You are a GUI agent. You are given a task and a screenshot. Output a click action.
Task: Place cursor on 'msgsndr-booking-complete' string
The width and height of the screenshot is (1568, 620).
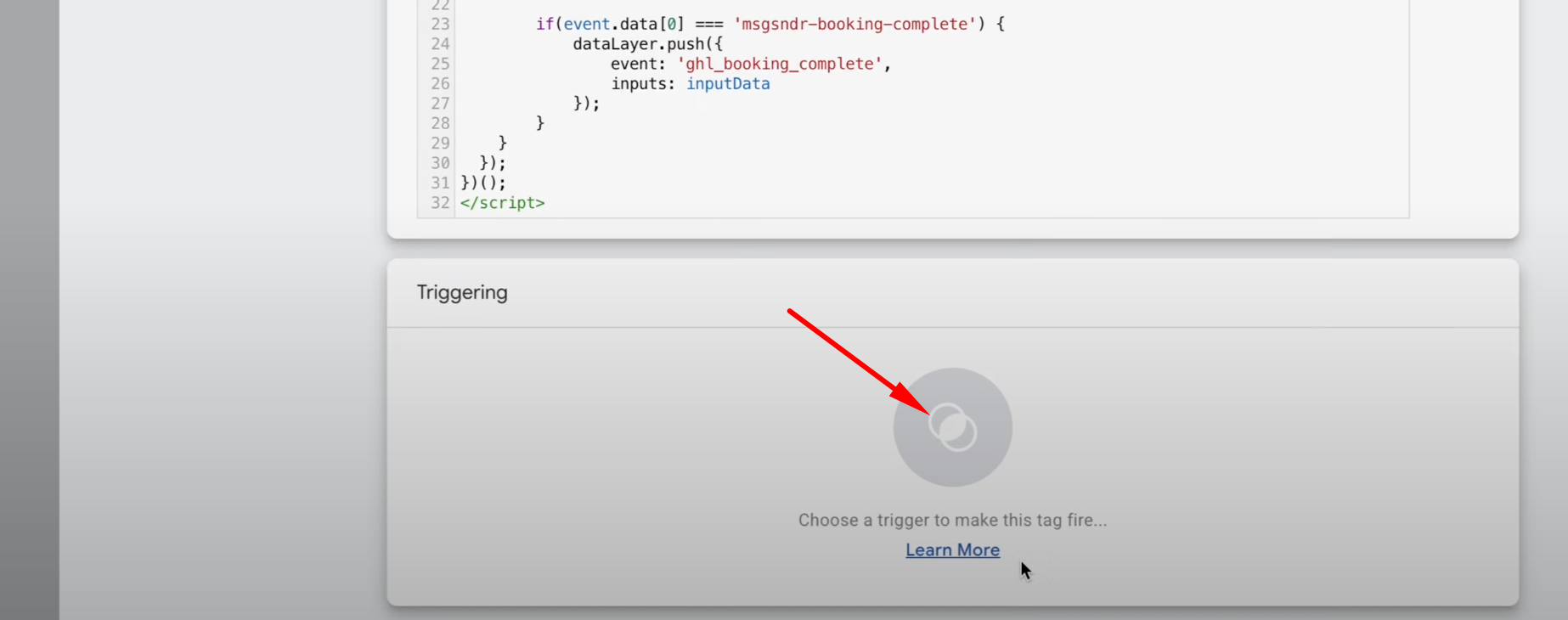tap(855, 25)
